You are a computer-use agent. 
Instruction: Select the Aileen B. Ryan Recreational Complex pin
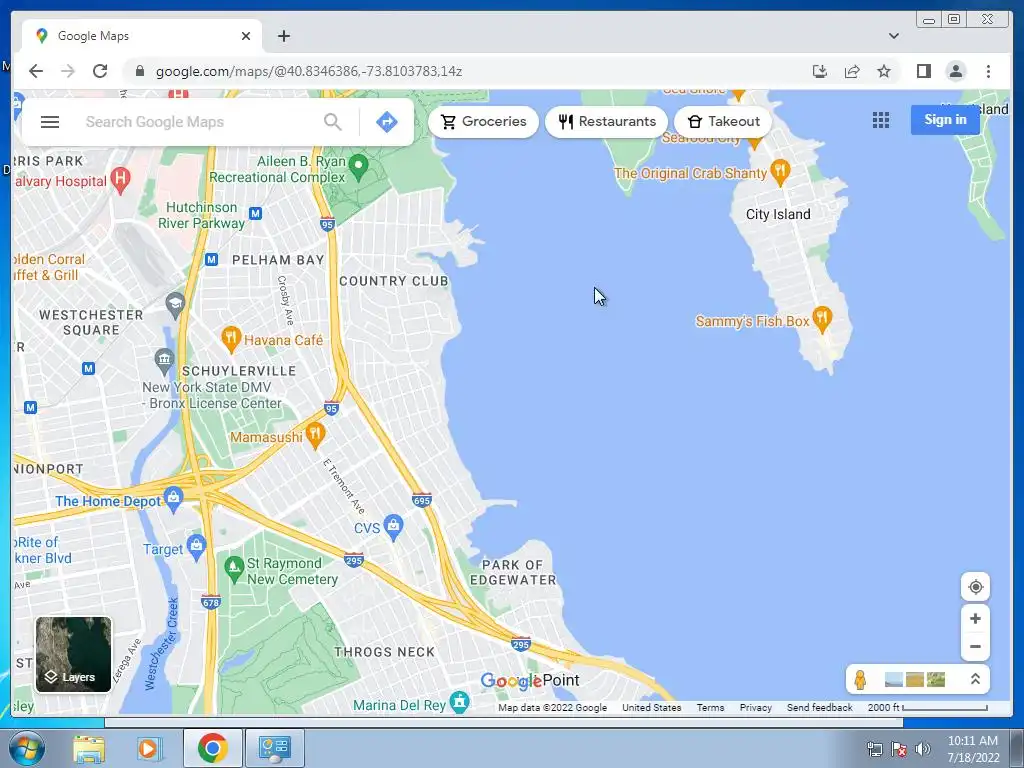[x=358, y=167]
